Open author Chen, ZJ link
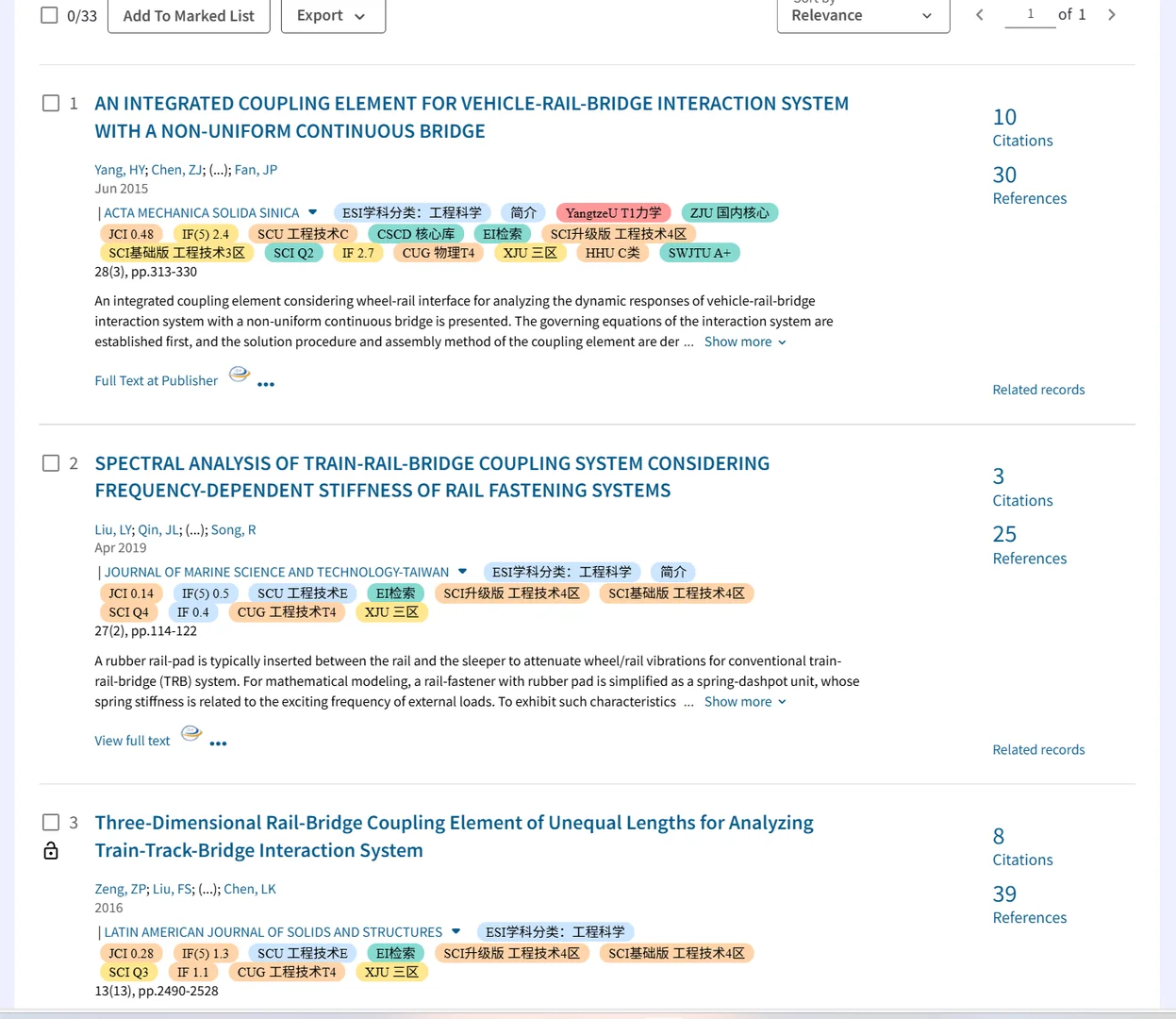 [176, 170]
